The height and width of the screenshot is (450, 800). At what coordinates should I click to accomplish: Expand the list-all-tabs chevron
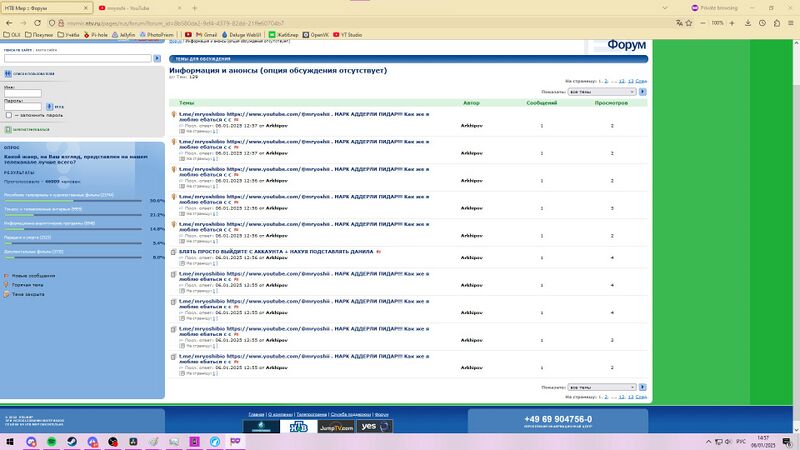pyautogui.click(x=664, y=8)
